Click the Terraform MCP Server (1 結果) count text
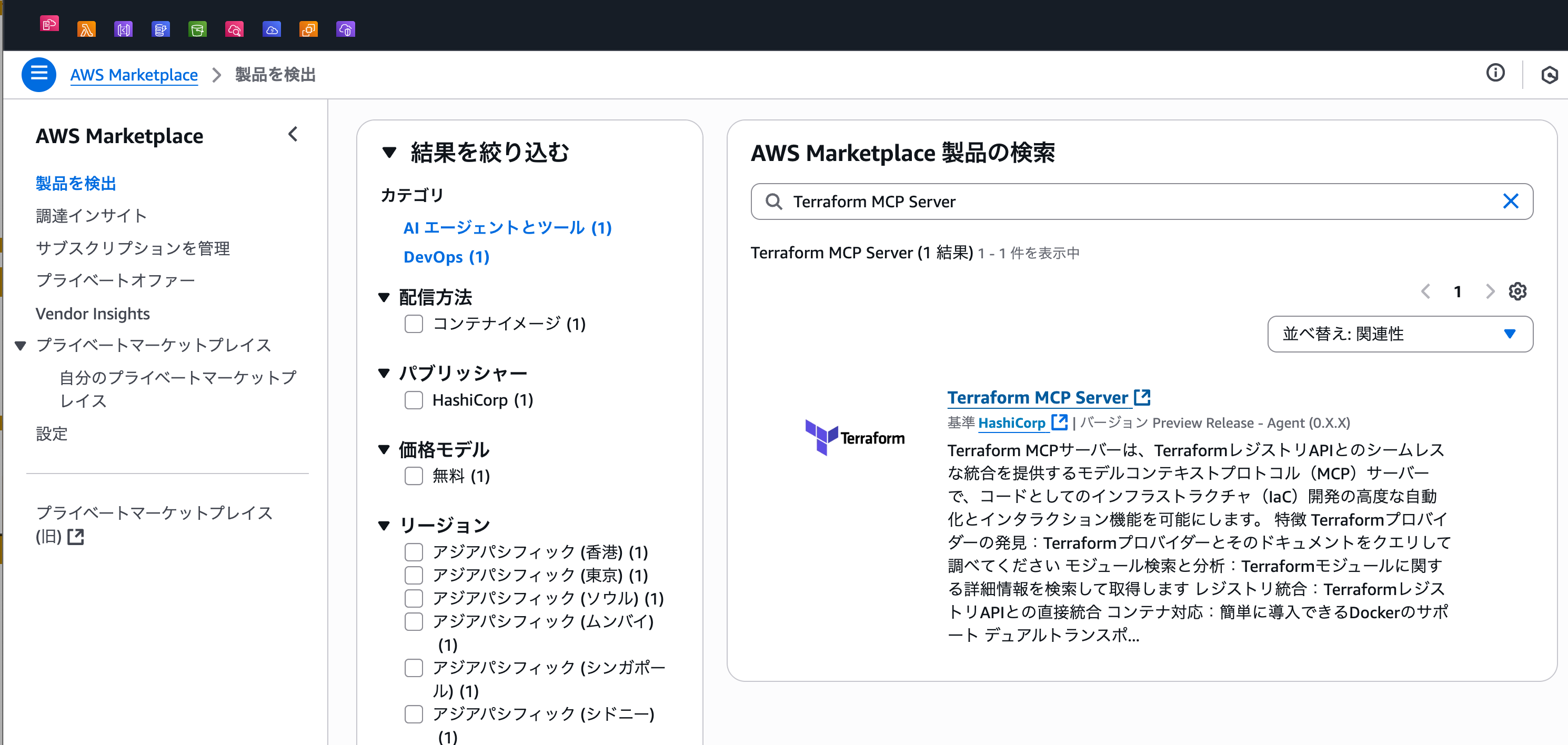The width and height of the screenshot is (1568, 745). tap(862, 253)
